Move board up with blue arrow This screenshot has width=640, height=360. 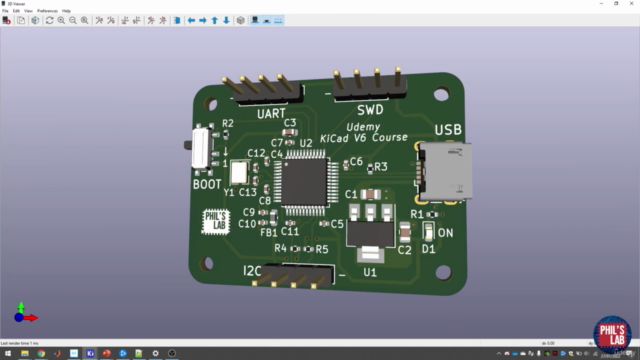click(x=215, y=20)
